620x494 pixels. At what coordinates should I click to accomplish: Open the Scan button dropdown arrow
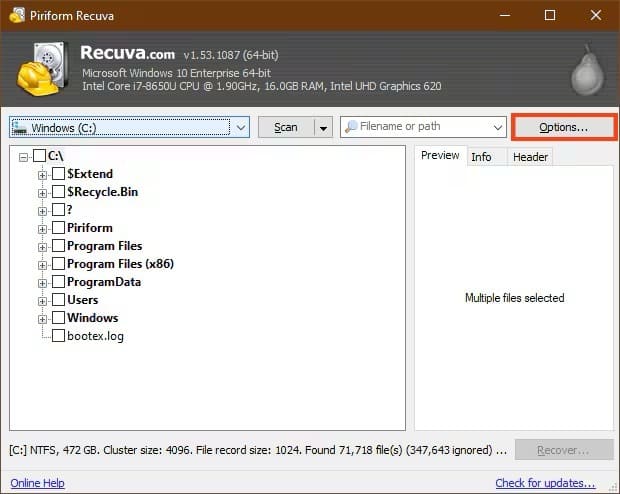[x=323, y=127]
